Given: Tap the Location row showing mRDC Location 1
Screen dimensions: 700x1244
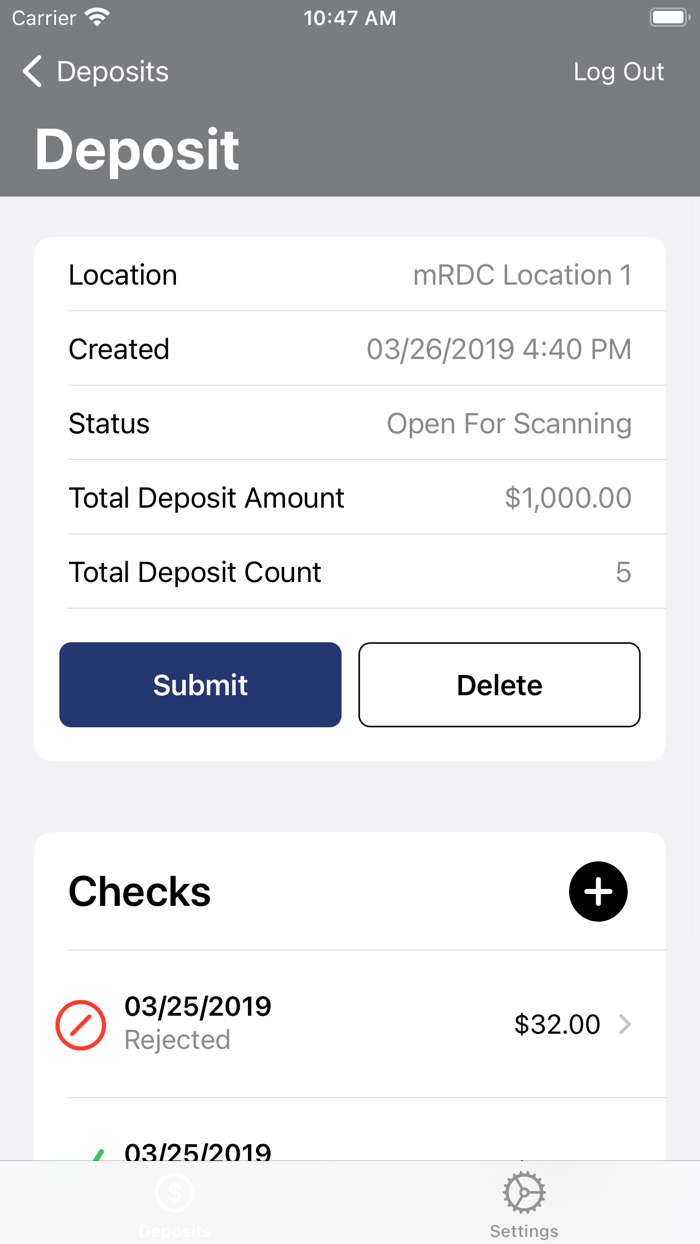Looking at the screenshot, I should 350,275.
